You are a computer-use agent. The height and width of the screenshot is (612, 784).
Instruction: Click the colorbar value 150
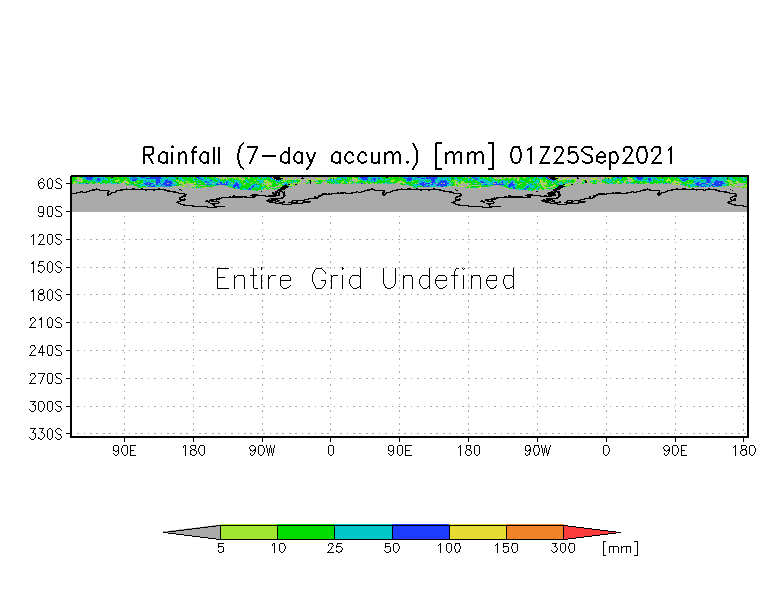[x=506, y=548]
